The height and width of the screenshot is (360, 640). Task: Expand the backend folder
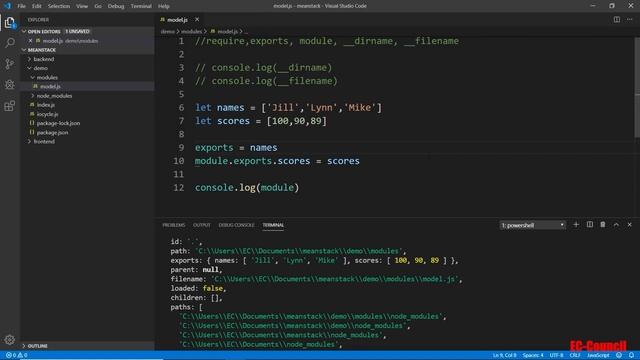pyautogui.click(x=44, y=59)
